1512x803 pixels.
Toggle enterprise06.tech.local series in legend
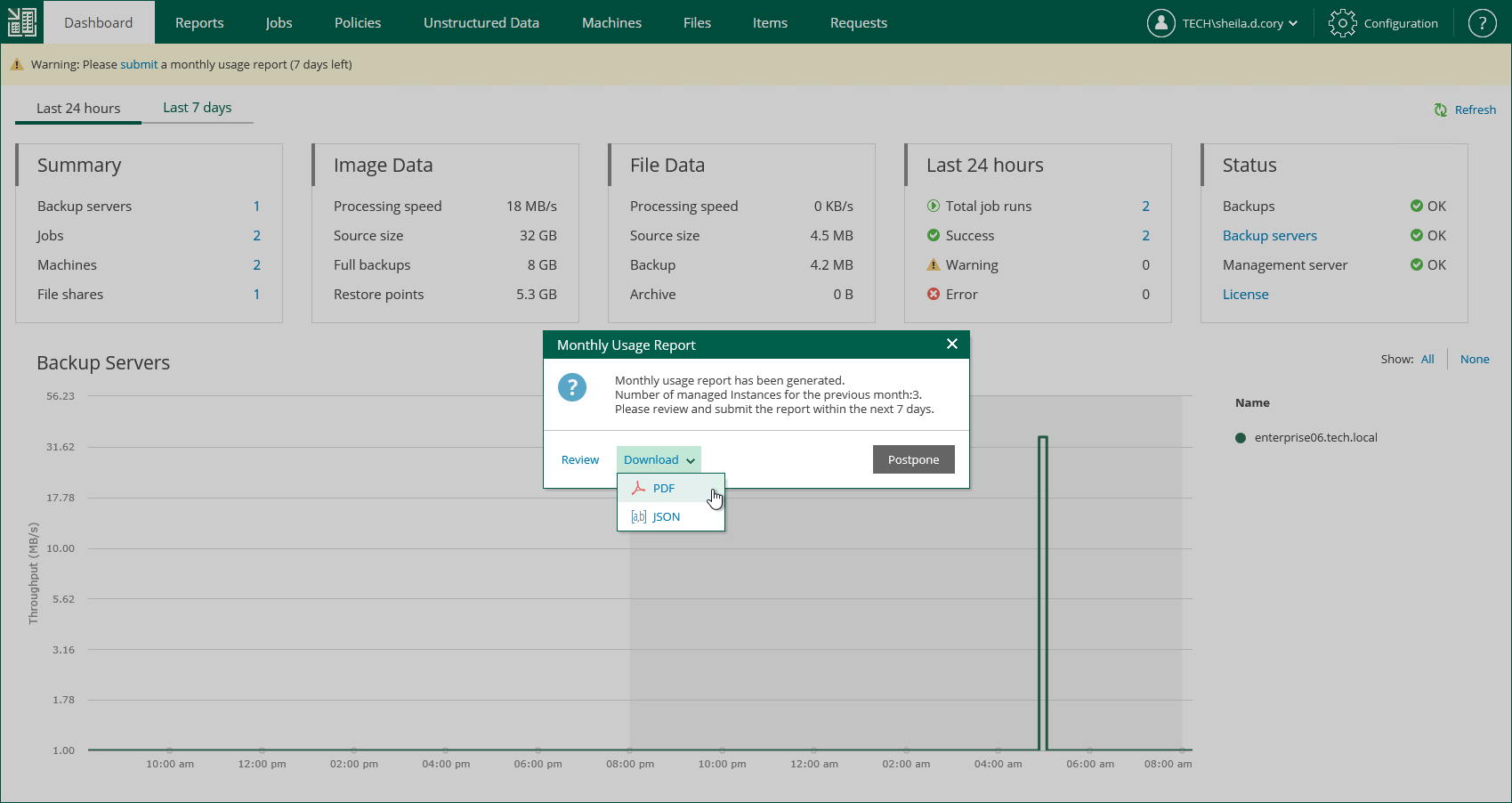(x=1315, y=437)
